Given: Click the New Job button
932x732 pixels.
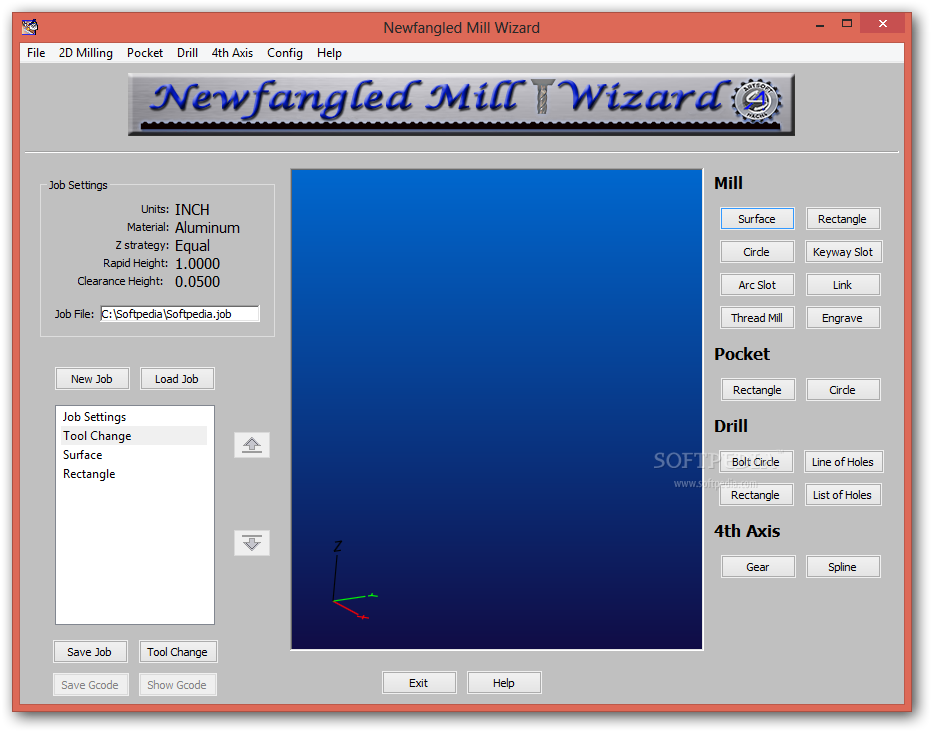Looking at the screenshot, I should pos(92,379).
